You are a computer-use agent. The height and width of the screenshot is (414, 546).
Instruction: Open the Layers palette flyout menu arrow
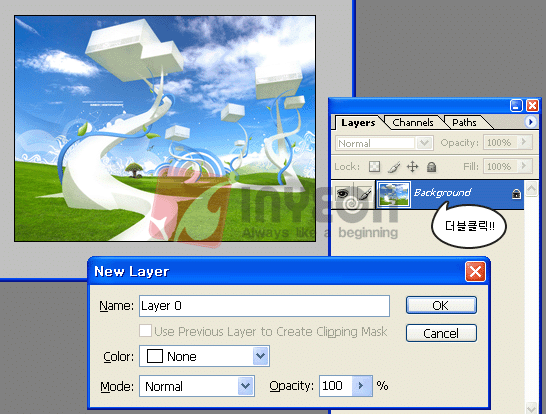[530, 122]
